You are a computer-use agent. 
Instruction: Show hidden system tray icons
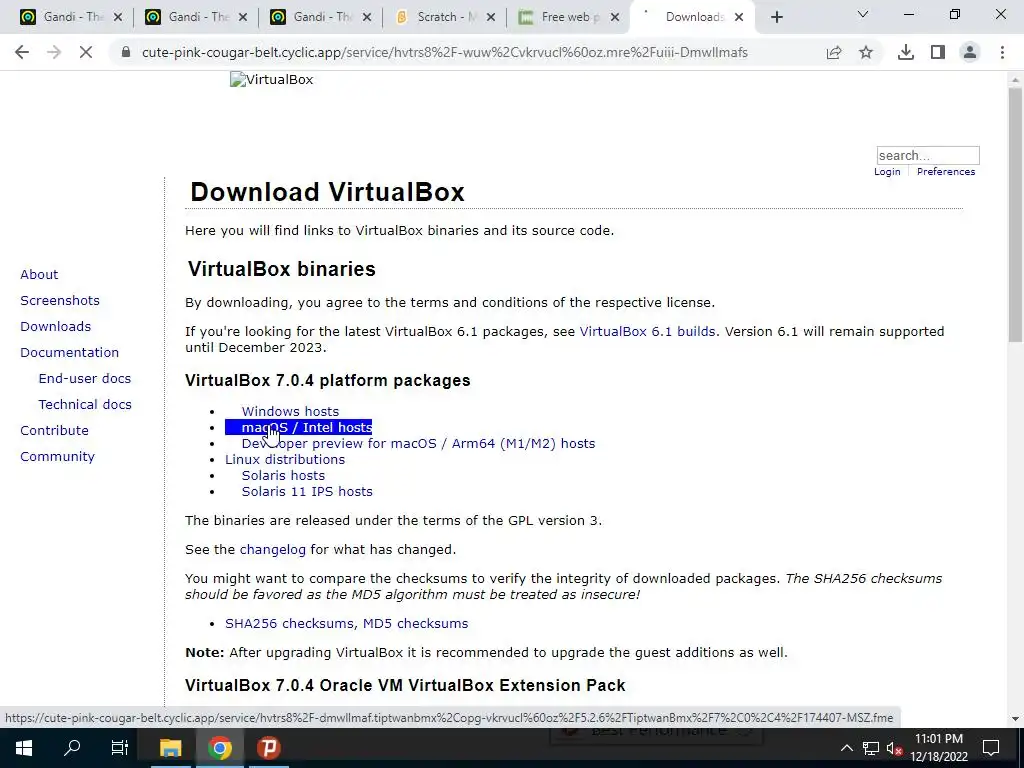(846, 748)
